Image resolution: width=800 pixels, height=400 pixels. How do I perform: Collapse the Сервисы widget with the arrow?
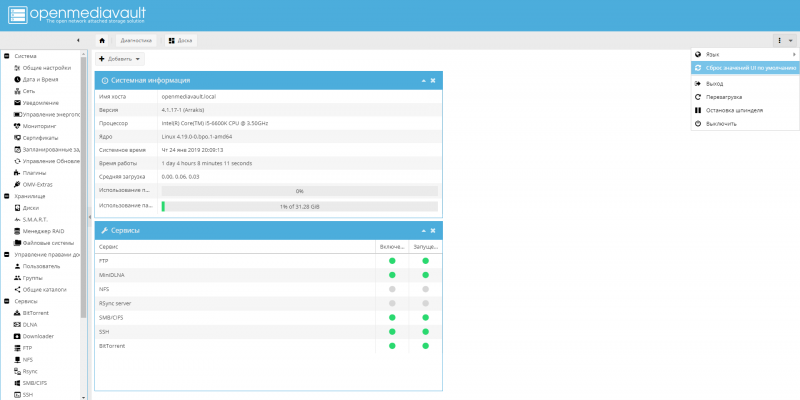click(x=423, y=230)
